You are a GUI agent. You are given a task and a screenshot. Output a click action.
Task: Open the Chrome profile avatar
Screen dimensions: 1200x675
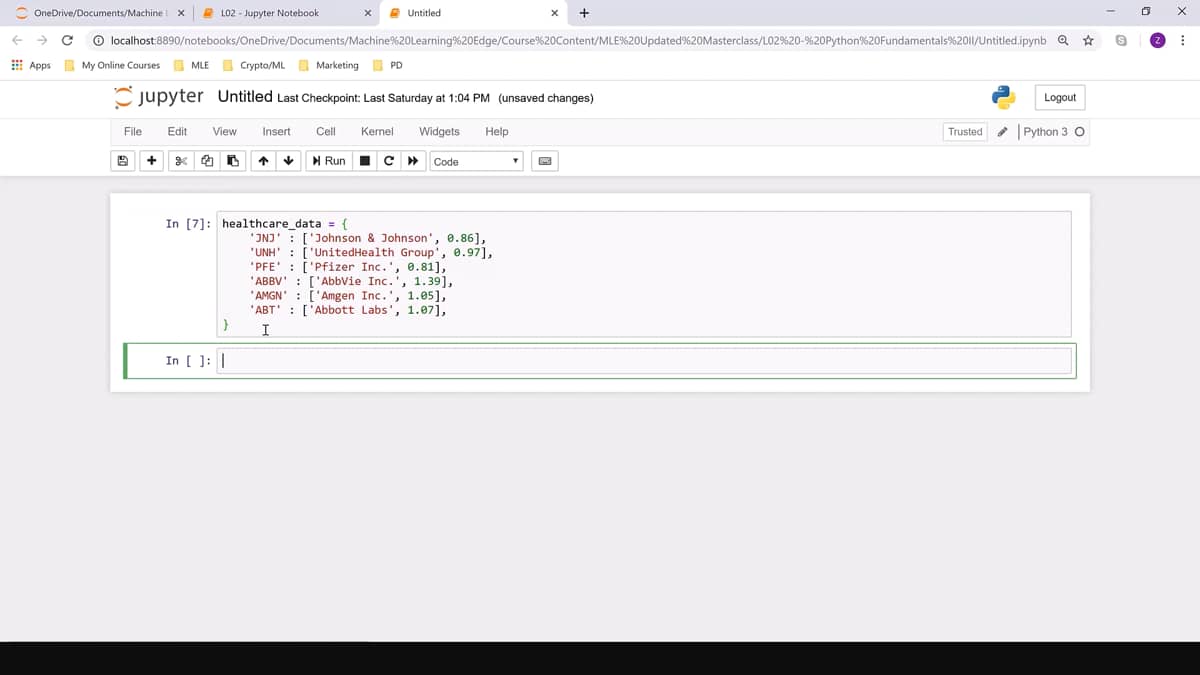click(1157, 40)
